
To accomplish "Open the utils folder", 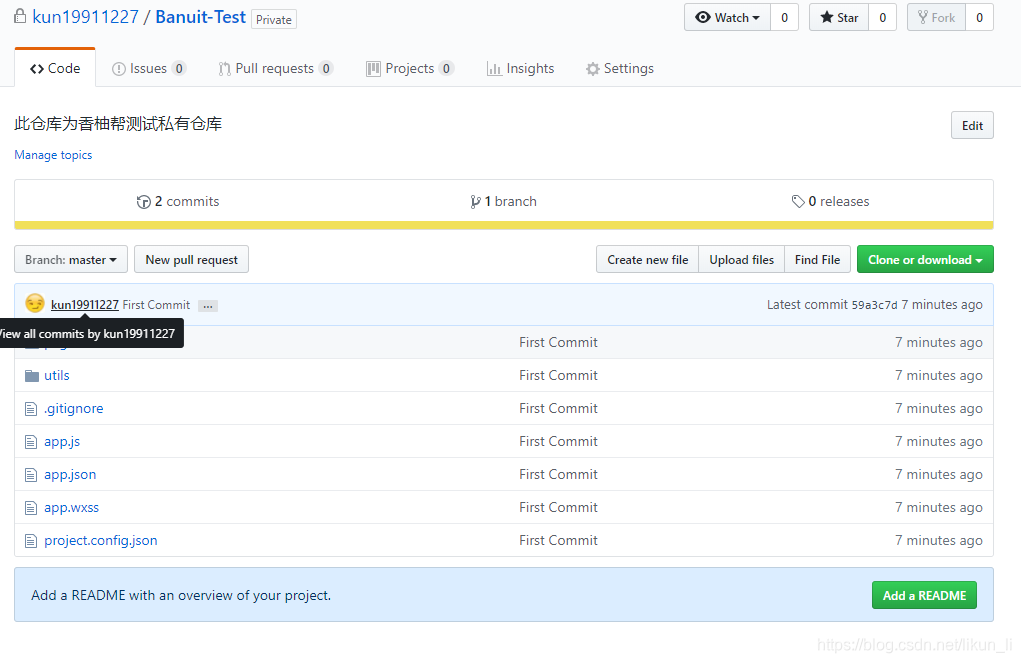I will point(57,376).
